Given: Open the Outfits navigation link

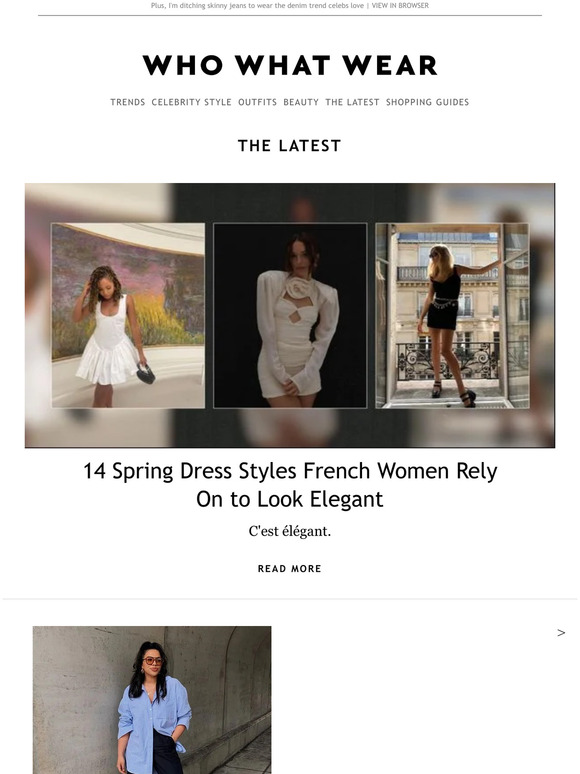Looking at the screenshot, I should (x=258, y=102).
